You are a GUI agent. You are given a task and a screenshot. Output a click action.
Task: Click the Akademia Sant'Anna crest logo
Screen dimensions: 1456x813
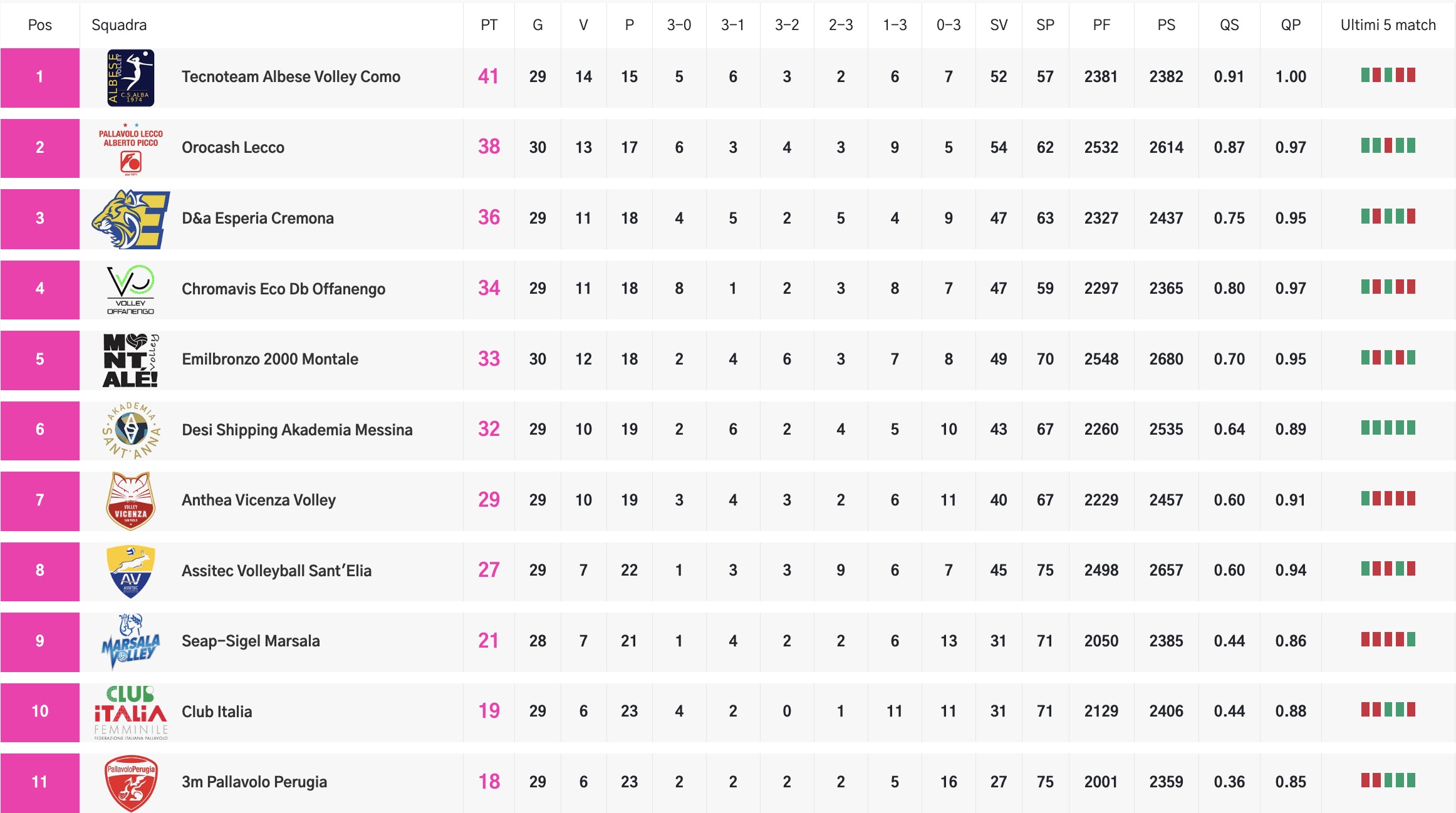[130, 430]
